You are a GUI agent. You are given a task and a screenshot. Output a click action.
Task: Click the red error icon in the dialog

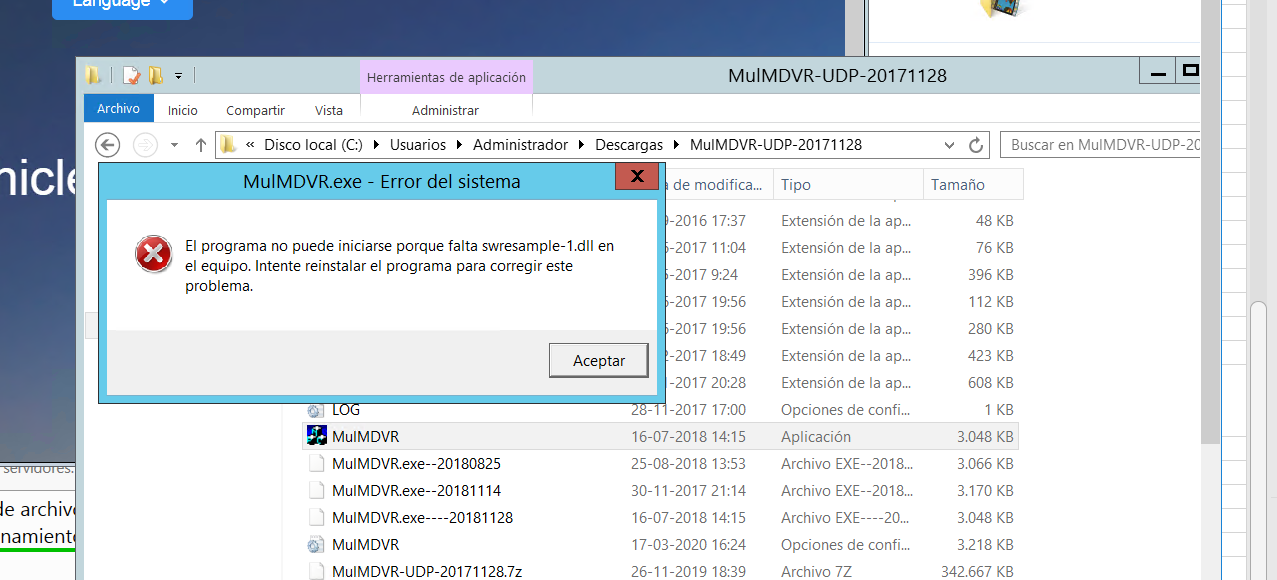pyautogui.click(x=154, y=254)
